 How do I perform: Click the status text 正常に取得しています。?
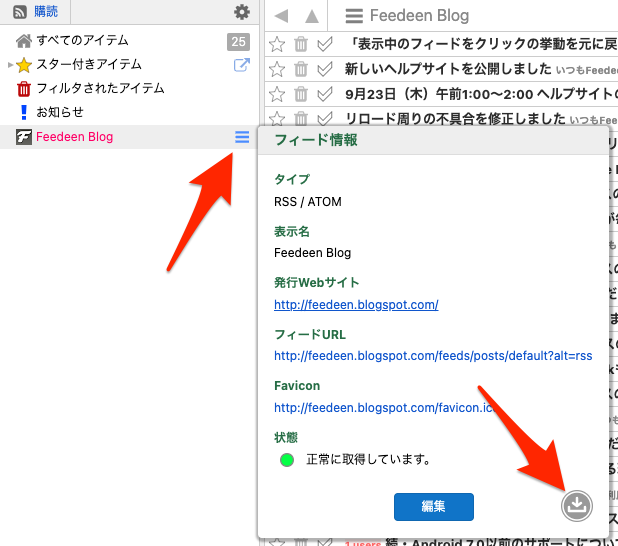coord(368,460)
